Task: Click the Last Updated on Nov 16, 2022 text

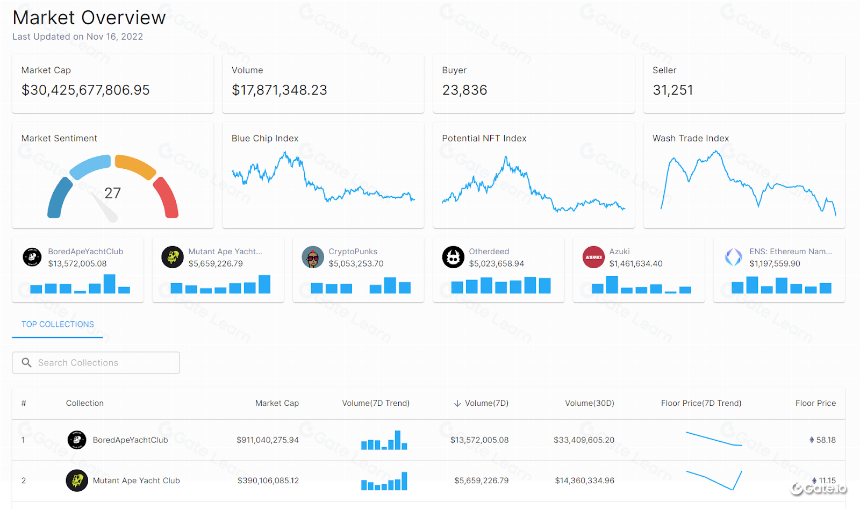Action: click(x=77, y=37)
